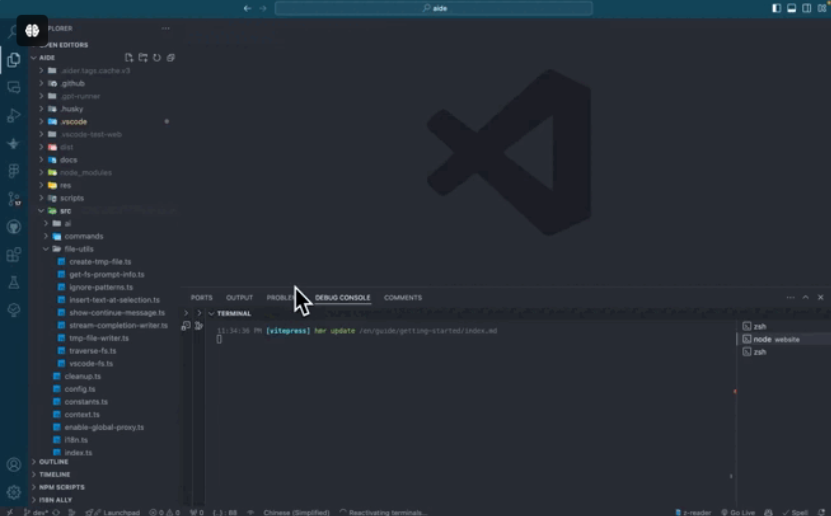The image size is (831, 516).
Task: Open the Run and Debug view
Action: coord(14,115)
